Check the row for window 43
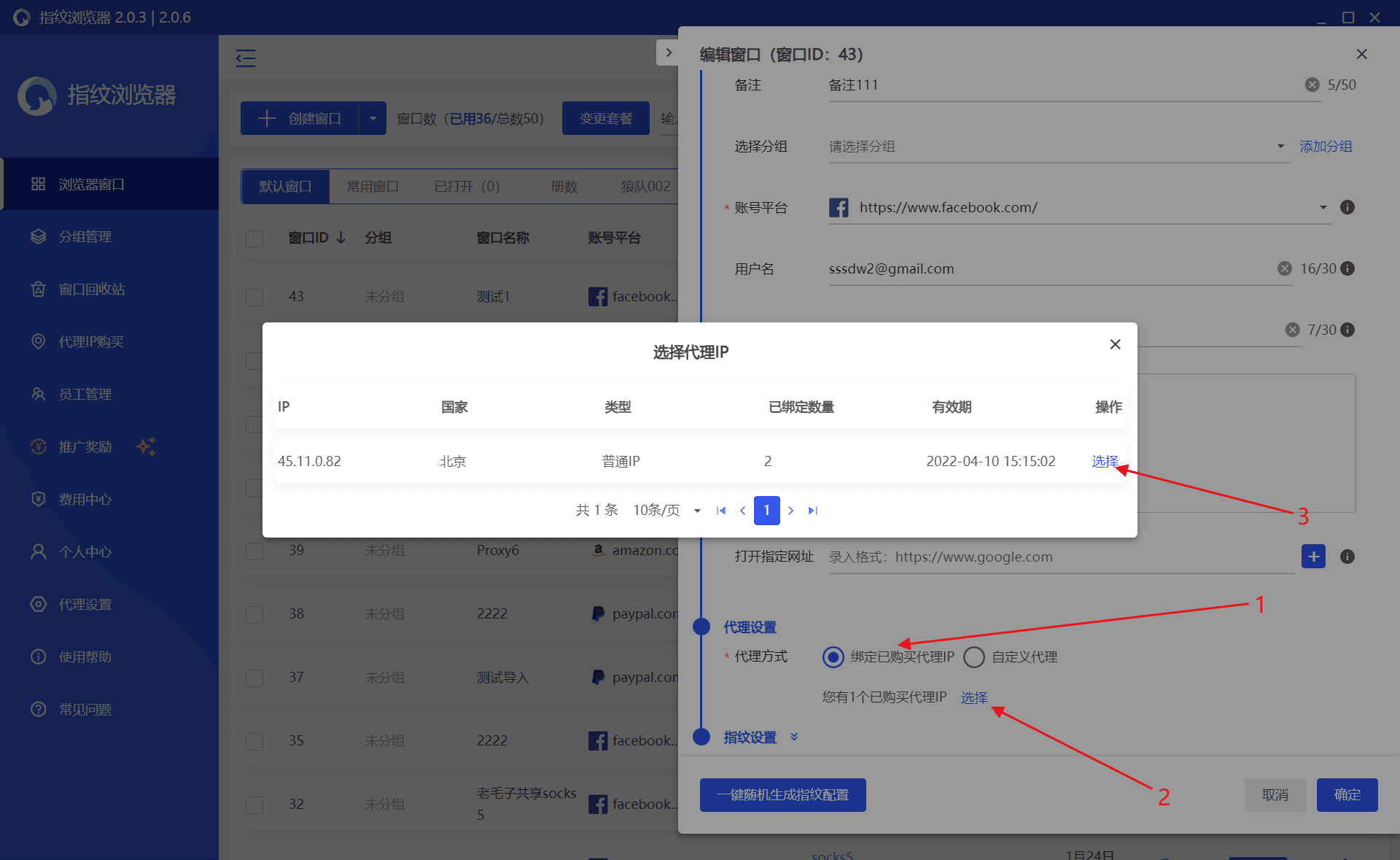The height and width of the screenshot is (860, 1400). [254, 297]
